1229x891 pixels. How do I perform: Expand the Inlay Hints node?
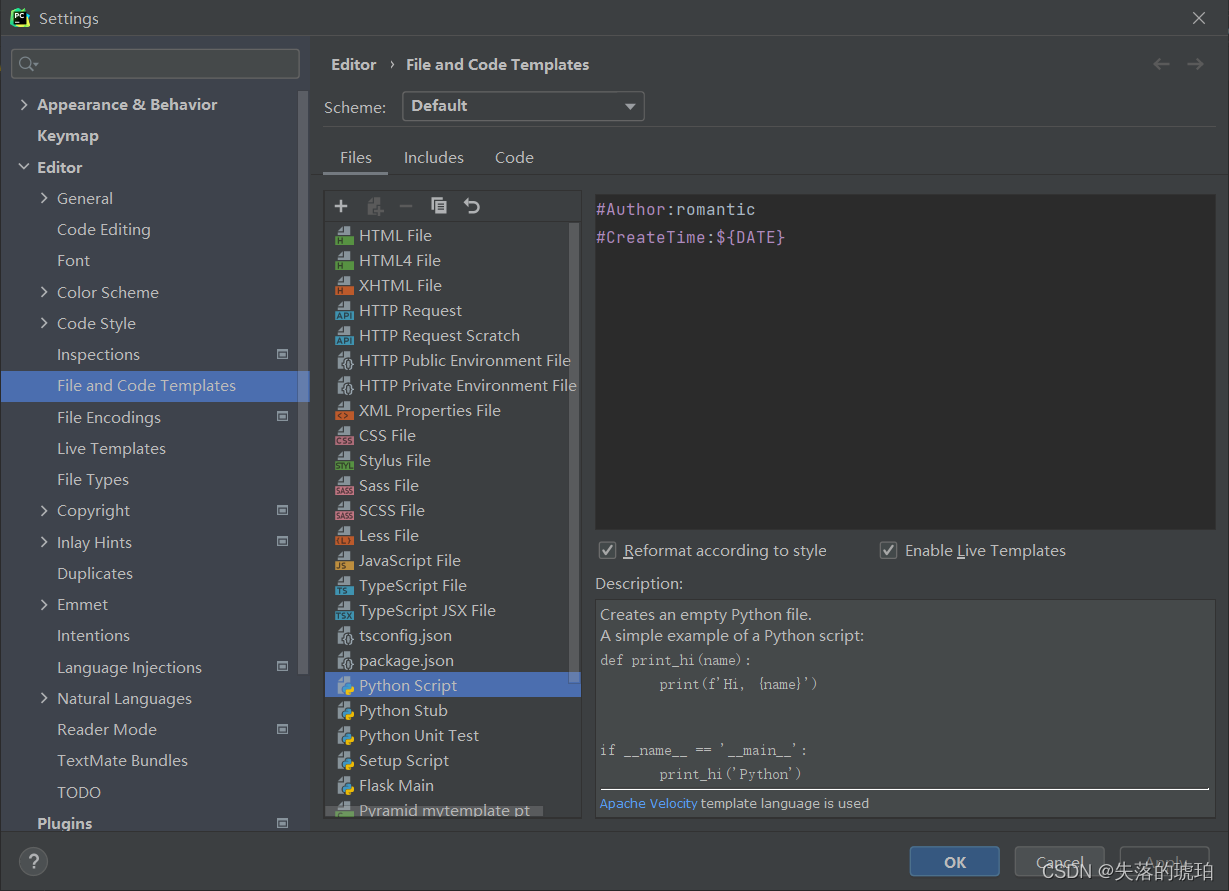[x=44, y=542]
